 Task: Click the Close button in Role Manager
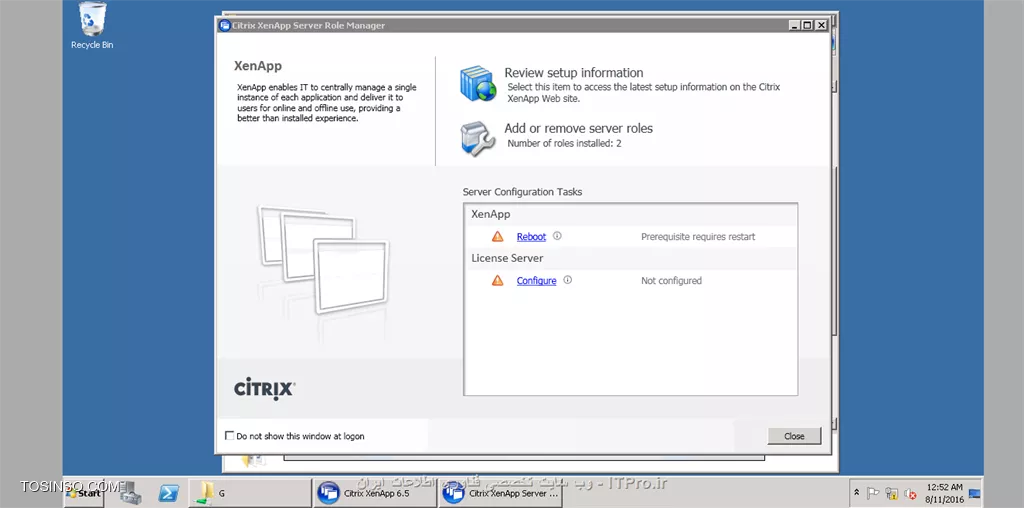click(794, 436)
